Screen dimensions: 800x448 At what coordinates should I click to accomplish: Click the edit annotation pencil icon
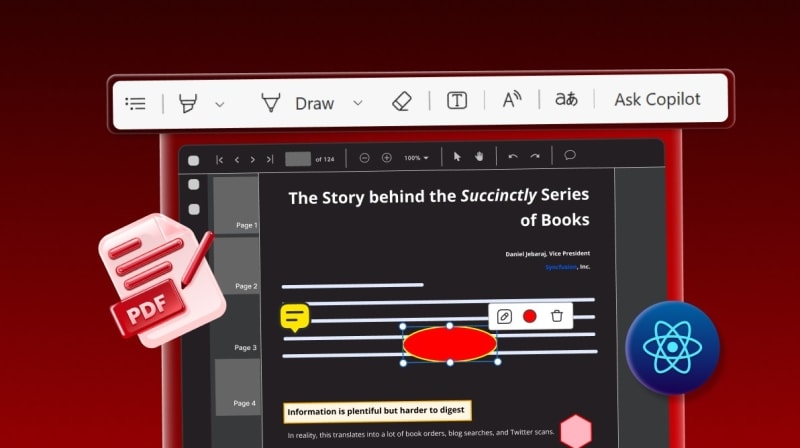click(x=505, y=316)
